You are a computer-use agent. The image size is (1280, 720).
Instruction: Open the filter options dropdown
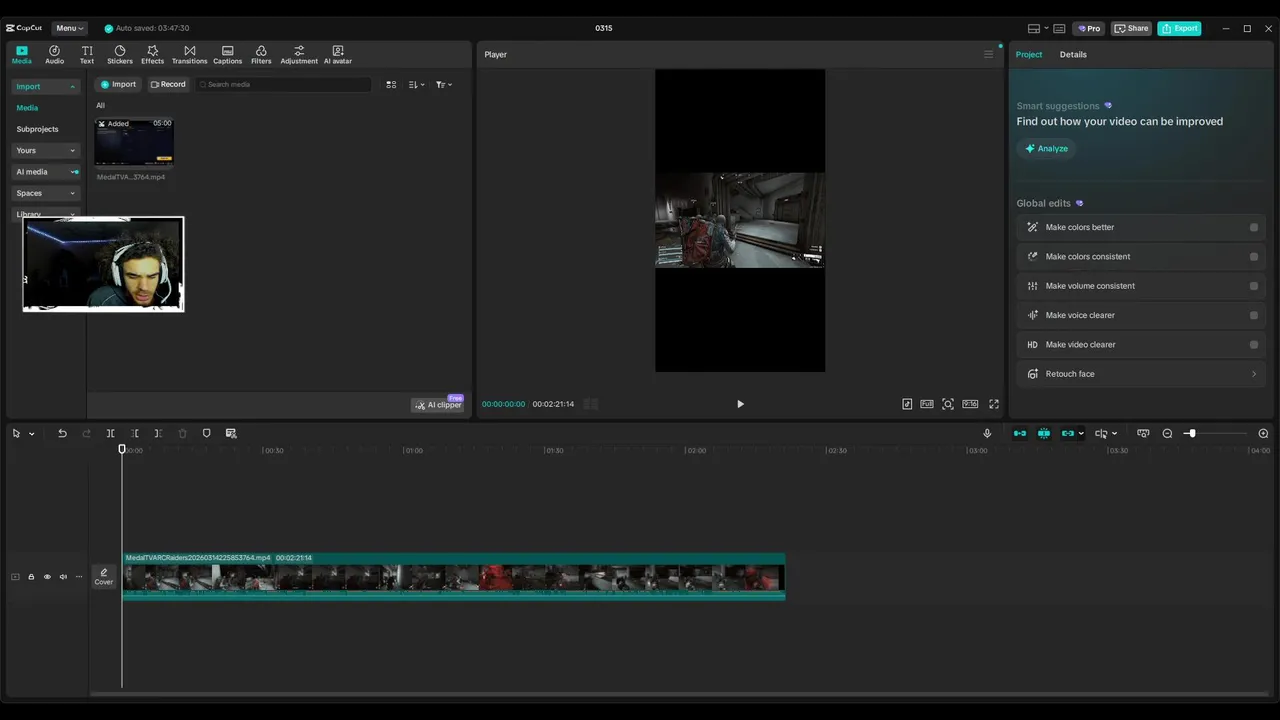point(444,84)
